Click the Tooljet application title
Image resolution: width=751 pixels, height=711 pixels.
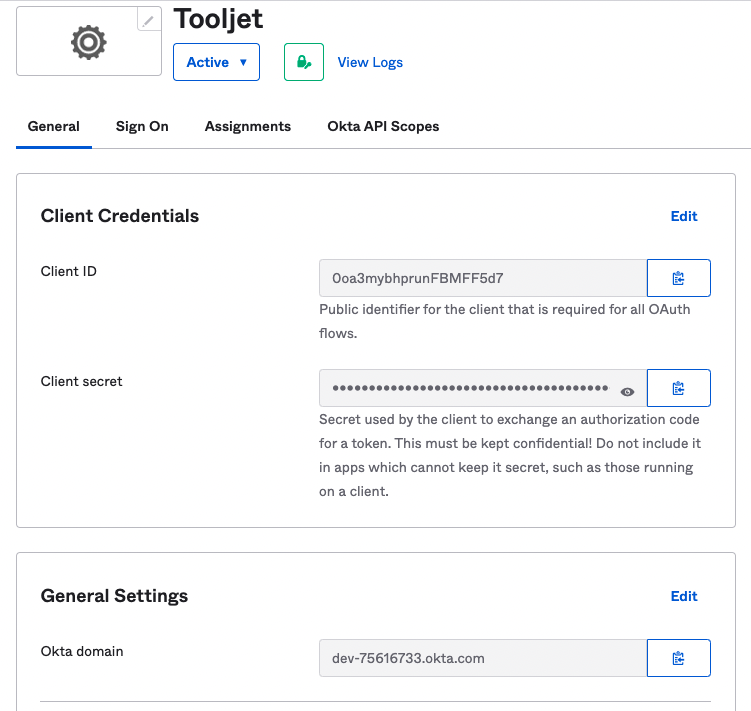[x=219, y=18]
